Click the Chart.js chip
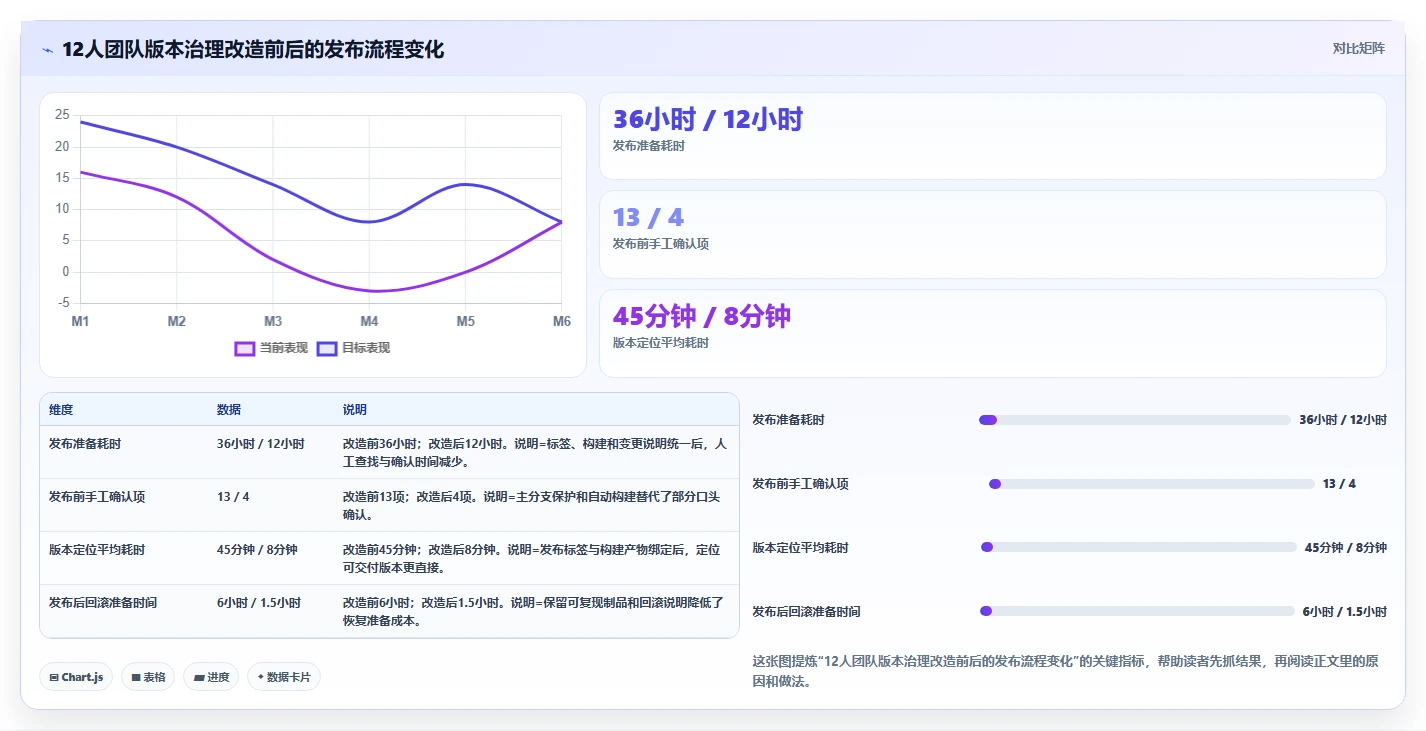This screenshot has width=1426, height=731. (x=76, y=677)
